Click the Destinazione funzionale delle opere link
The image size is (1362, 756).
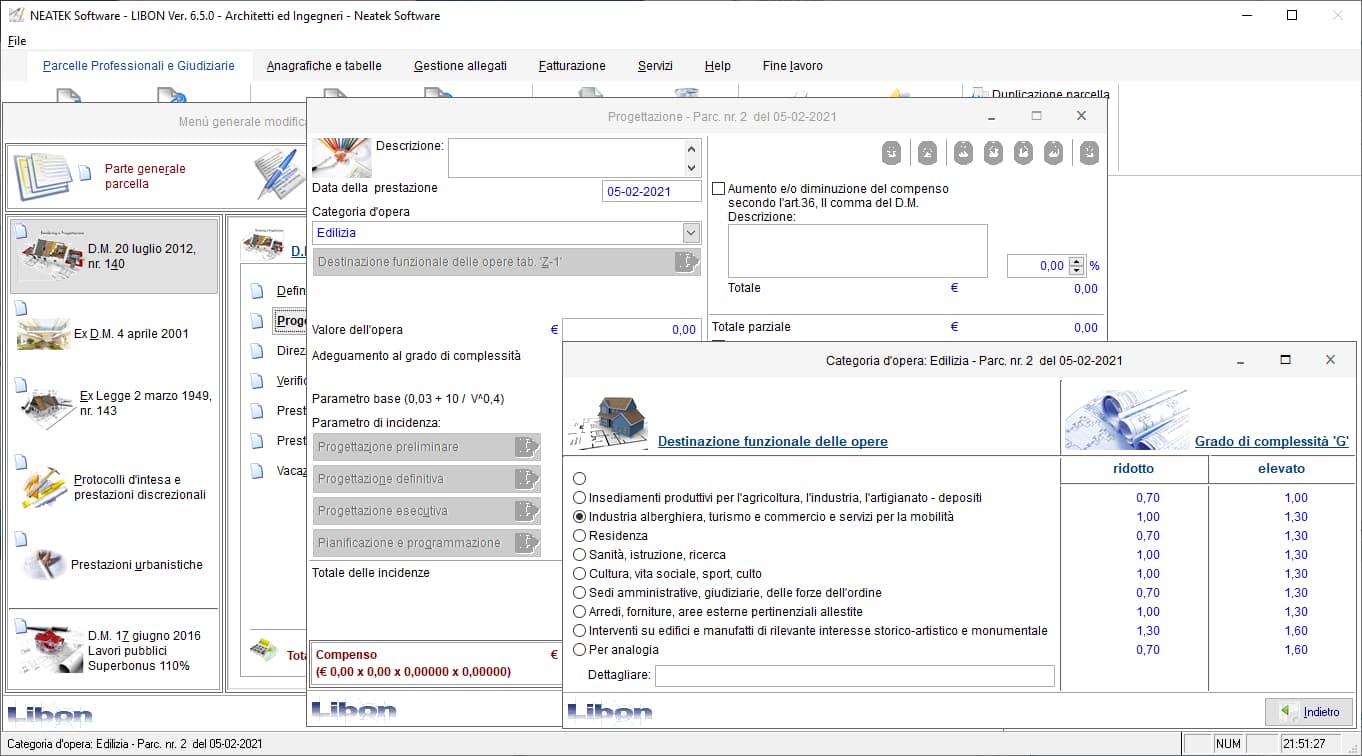coord(773,441)
